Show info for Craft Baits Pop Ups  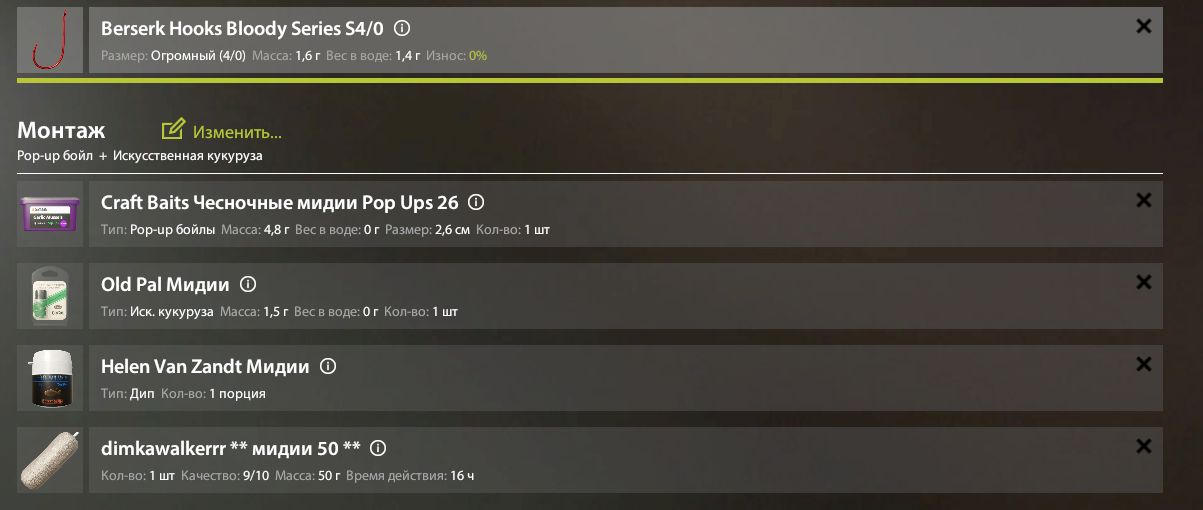pyautogui.click(x=476, y=203)
